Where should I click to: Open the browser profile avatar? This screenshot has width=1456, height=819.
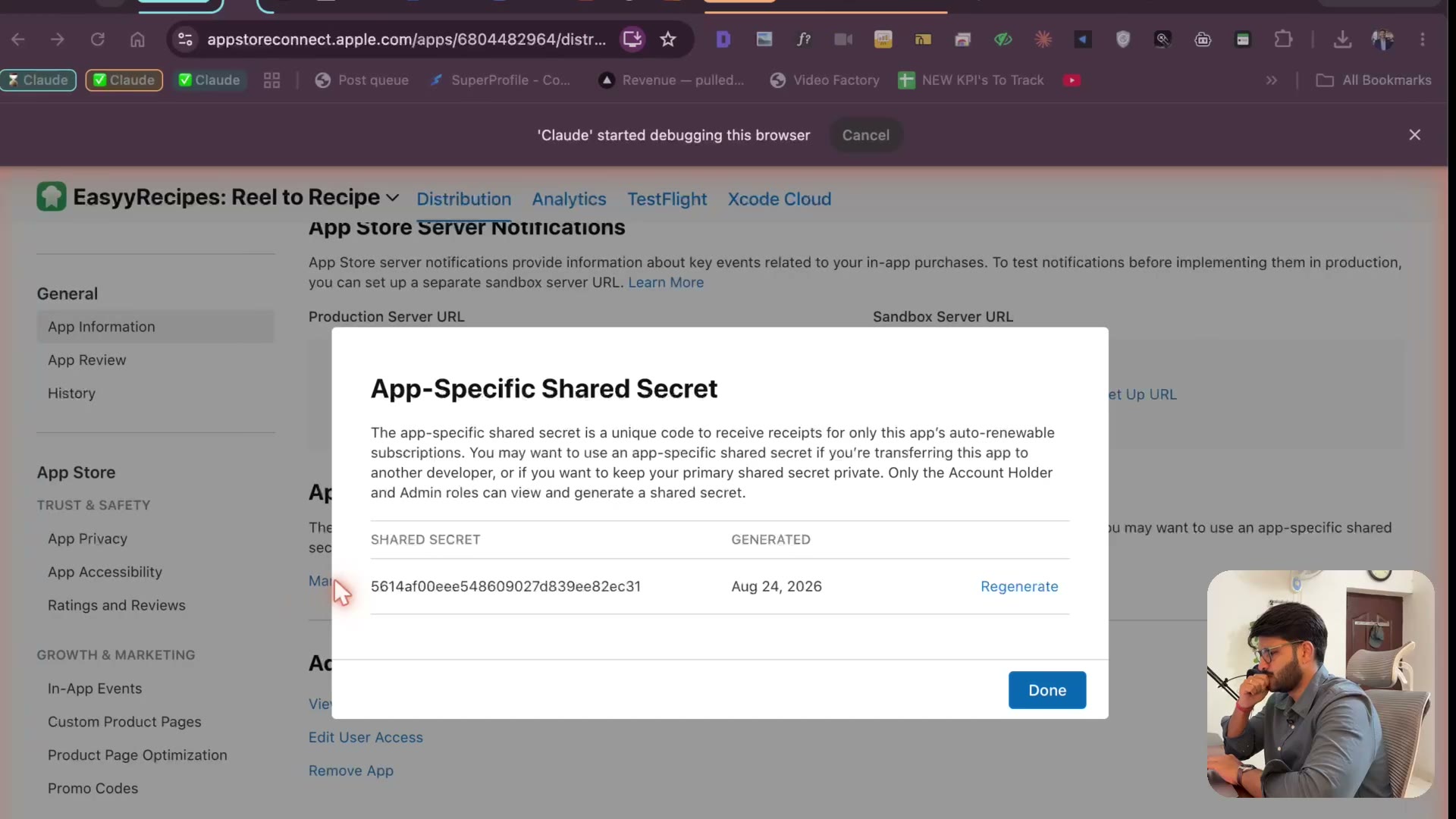point(1382,39)
